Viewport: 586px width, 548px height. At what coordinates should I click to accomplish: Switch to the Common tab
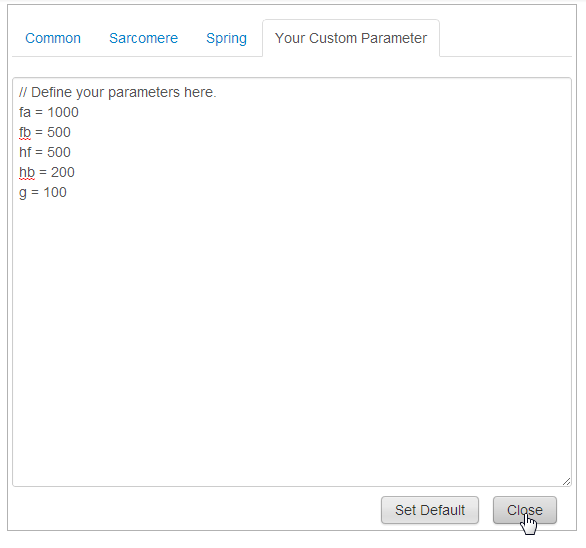click(x=53, y=38)
